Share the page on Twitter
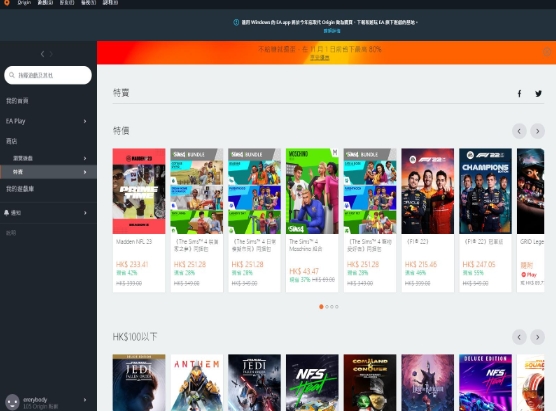Viewport: 556px width, 411px height. click(x=538, y=94)
